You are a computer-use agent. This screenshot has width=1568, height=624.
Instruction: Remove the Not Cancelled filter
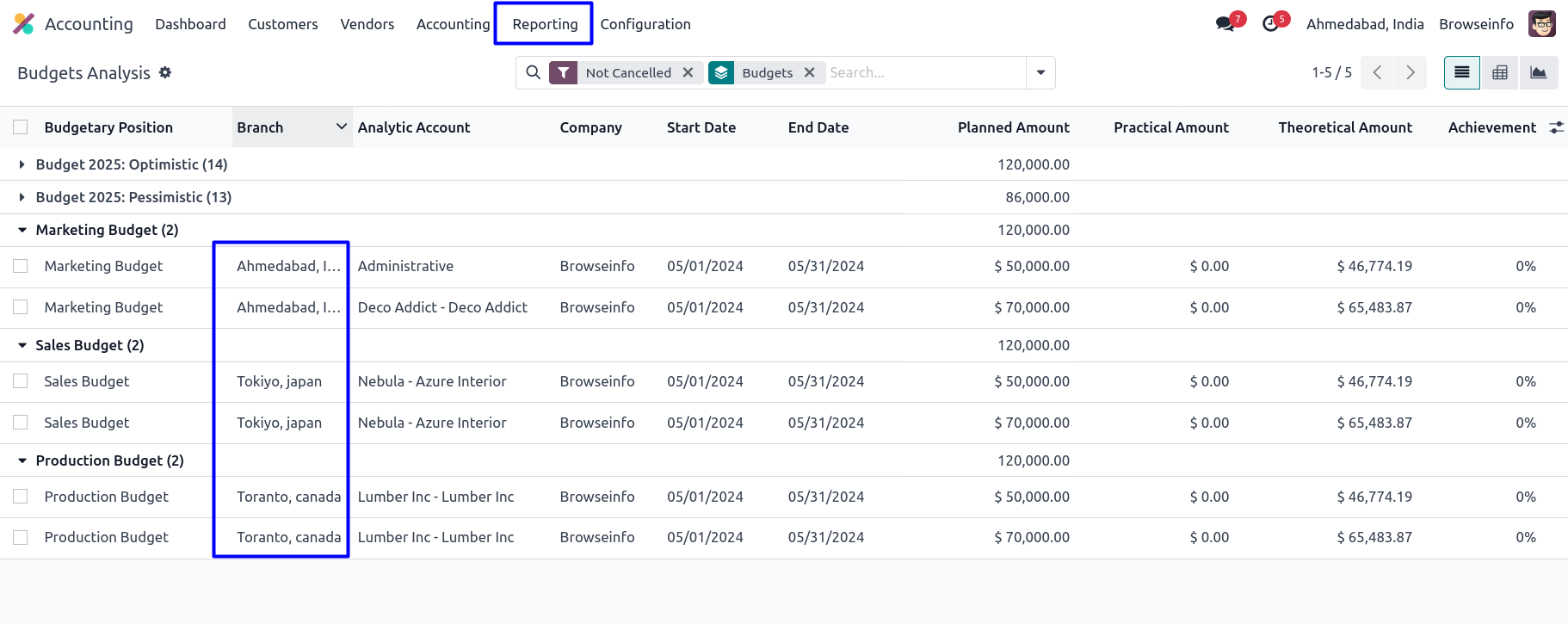coord(688,73)
